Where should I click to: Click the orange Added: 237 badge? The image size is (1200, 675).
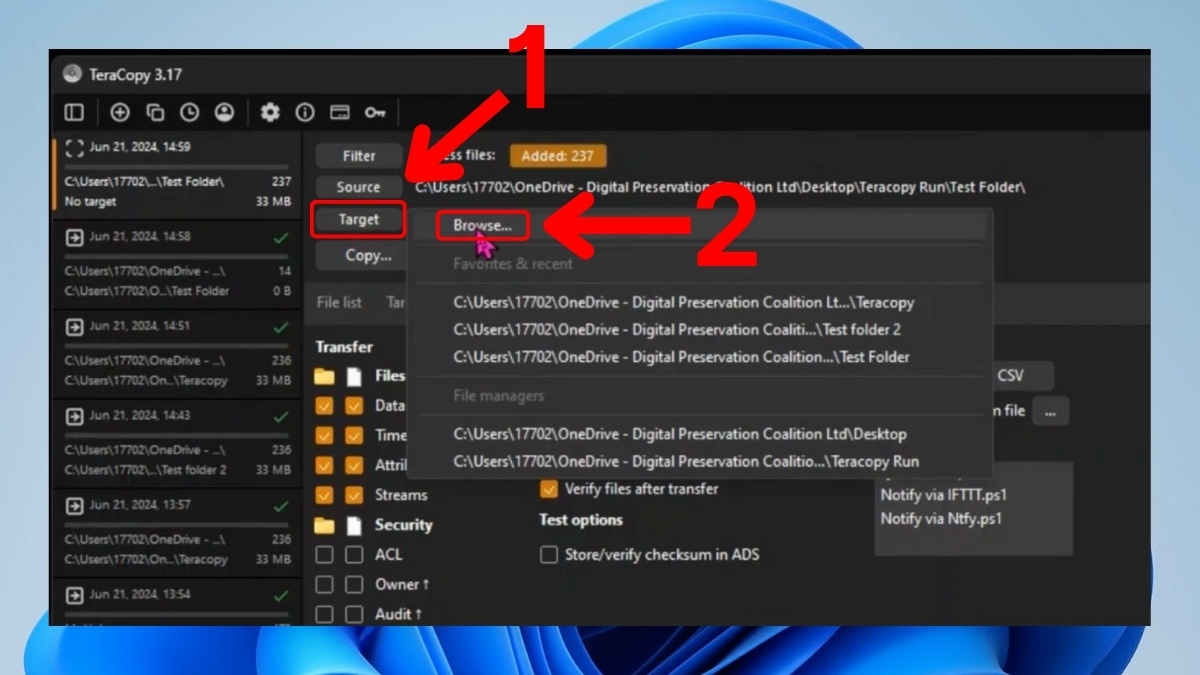click(558, 156)
